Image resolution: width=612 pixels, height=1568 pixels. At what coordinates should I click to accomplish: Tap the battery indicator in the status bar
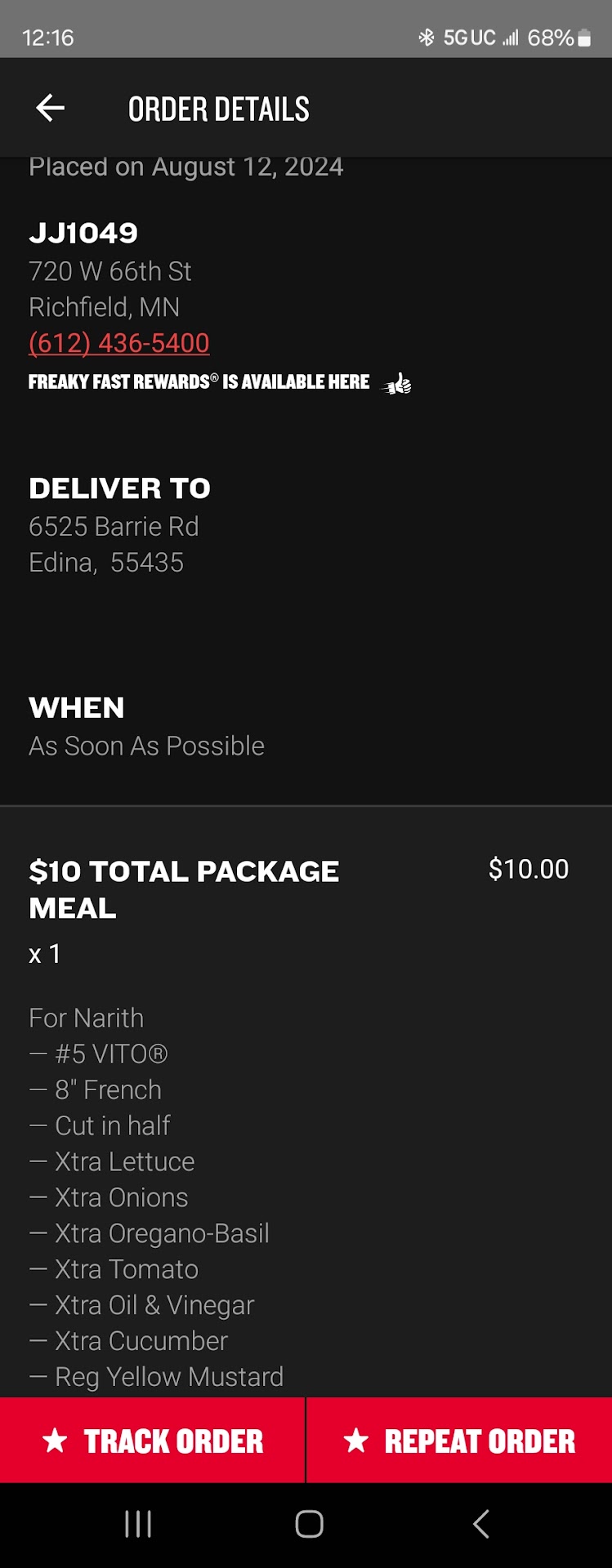(584, 38)
